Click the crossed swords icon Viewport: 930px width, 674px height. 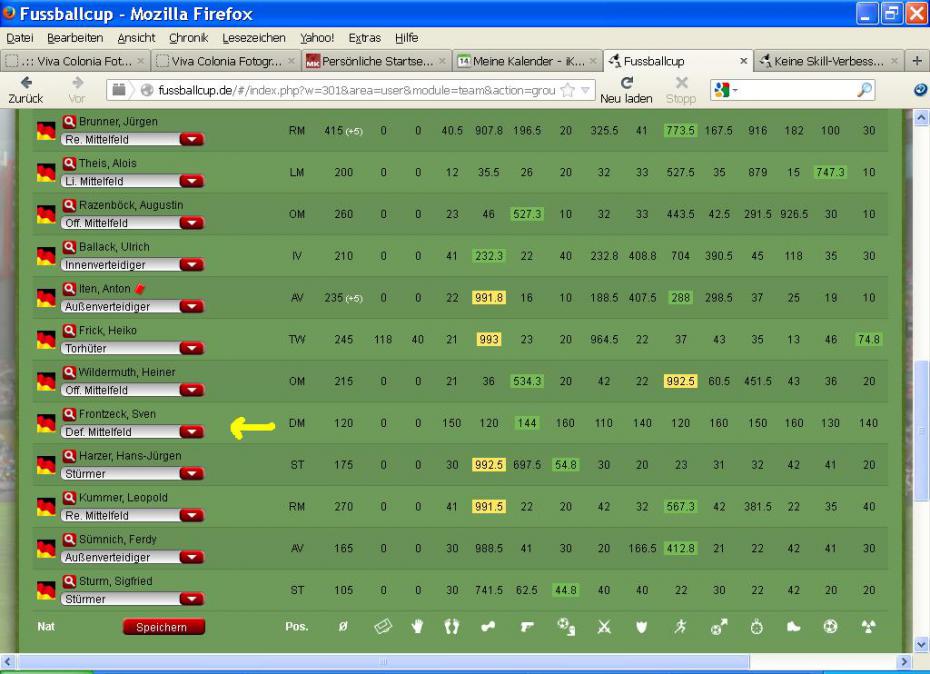click(603, 628)
